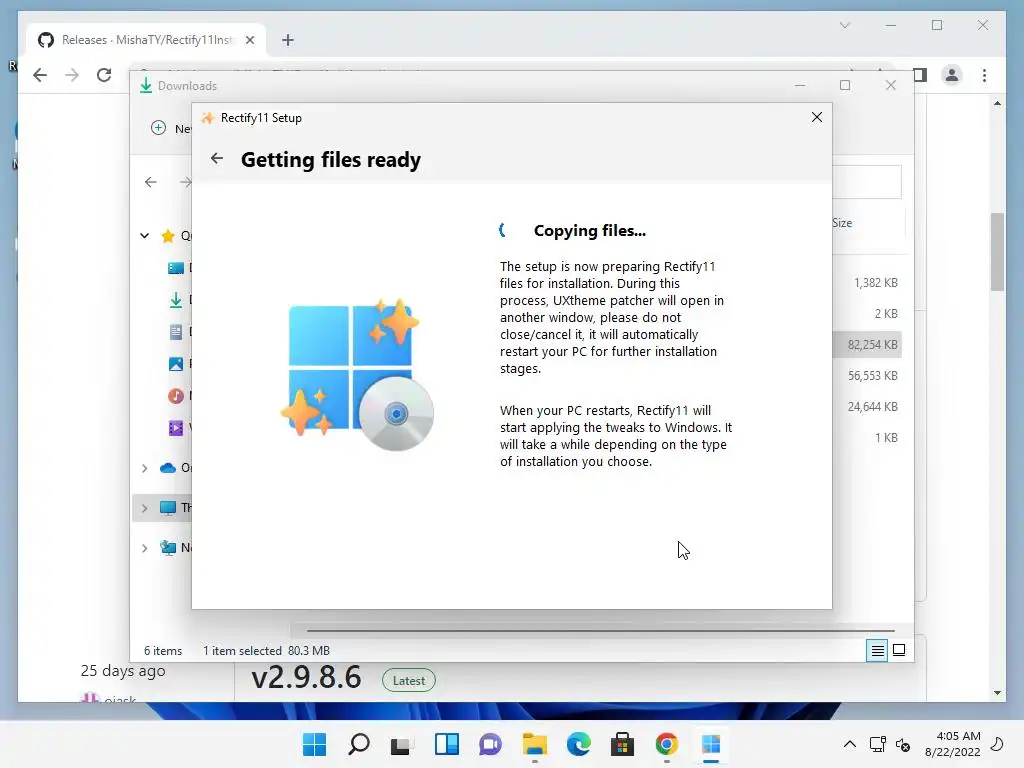Go back in Downloads File Explorer
The width and height of the screenshot is (1024, 768).
pyautogui.click(x=151, y=182)
